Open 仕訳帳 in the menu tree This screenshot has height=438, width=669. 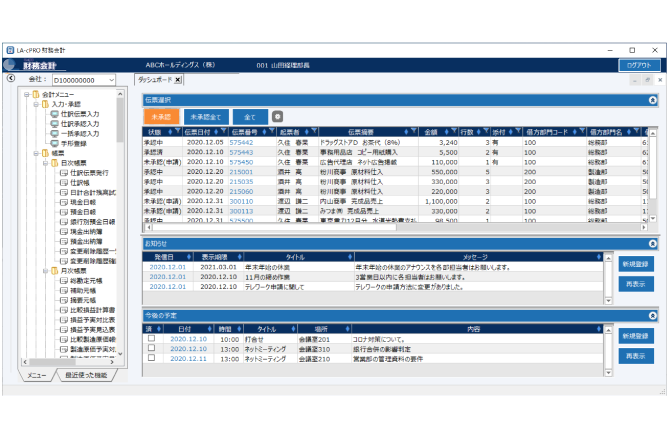80,183
